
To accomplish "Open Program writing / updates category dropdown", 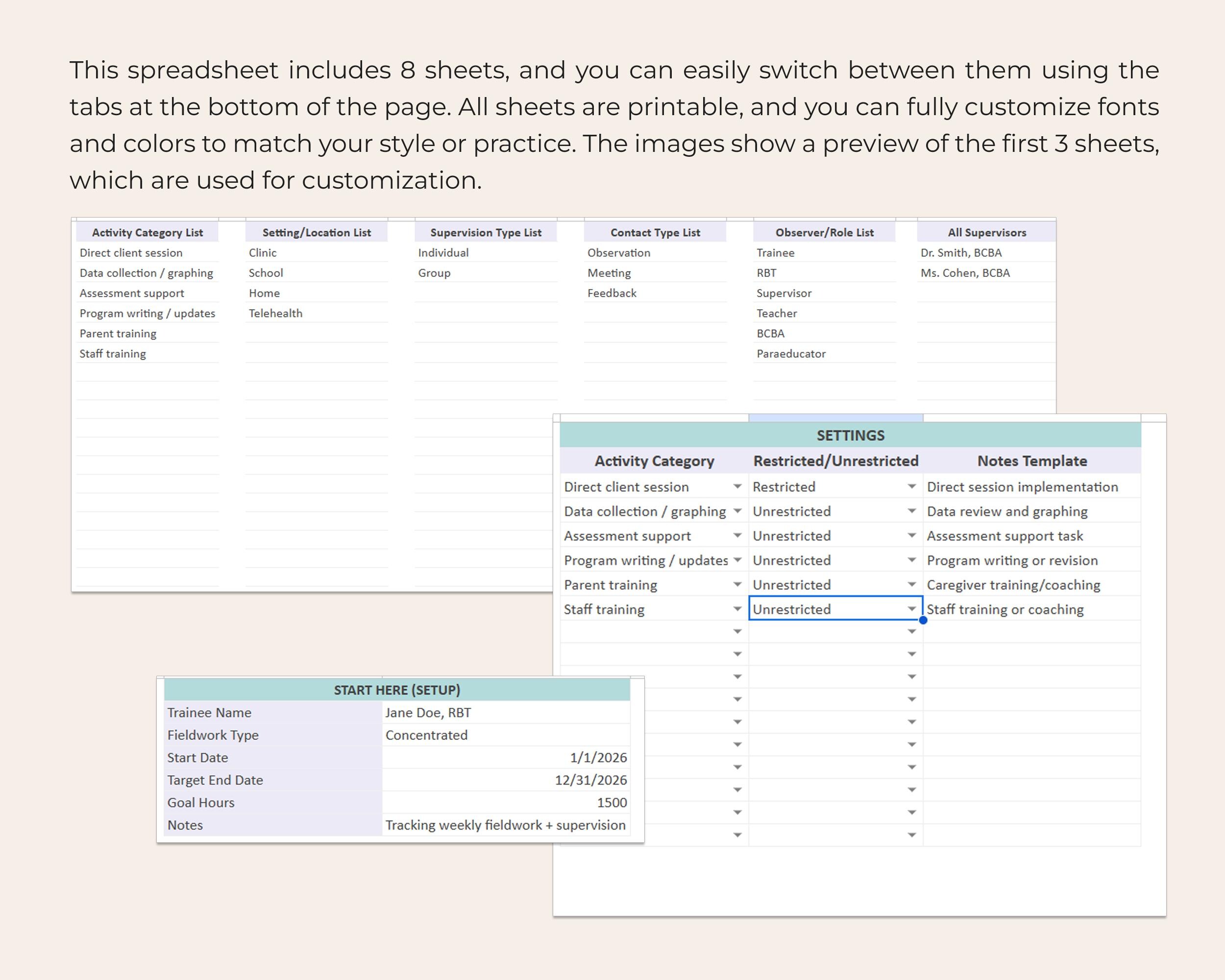I will (737, 560).
